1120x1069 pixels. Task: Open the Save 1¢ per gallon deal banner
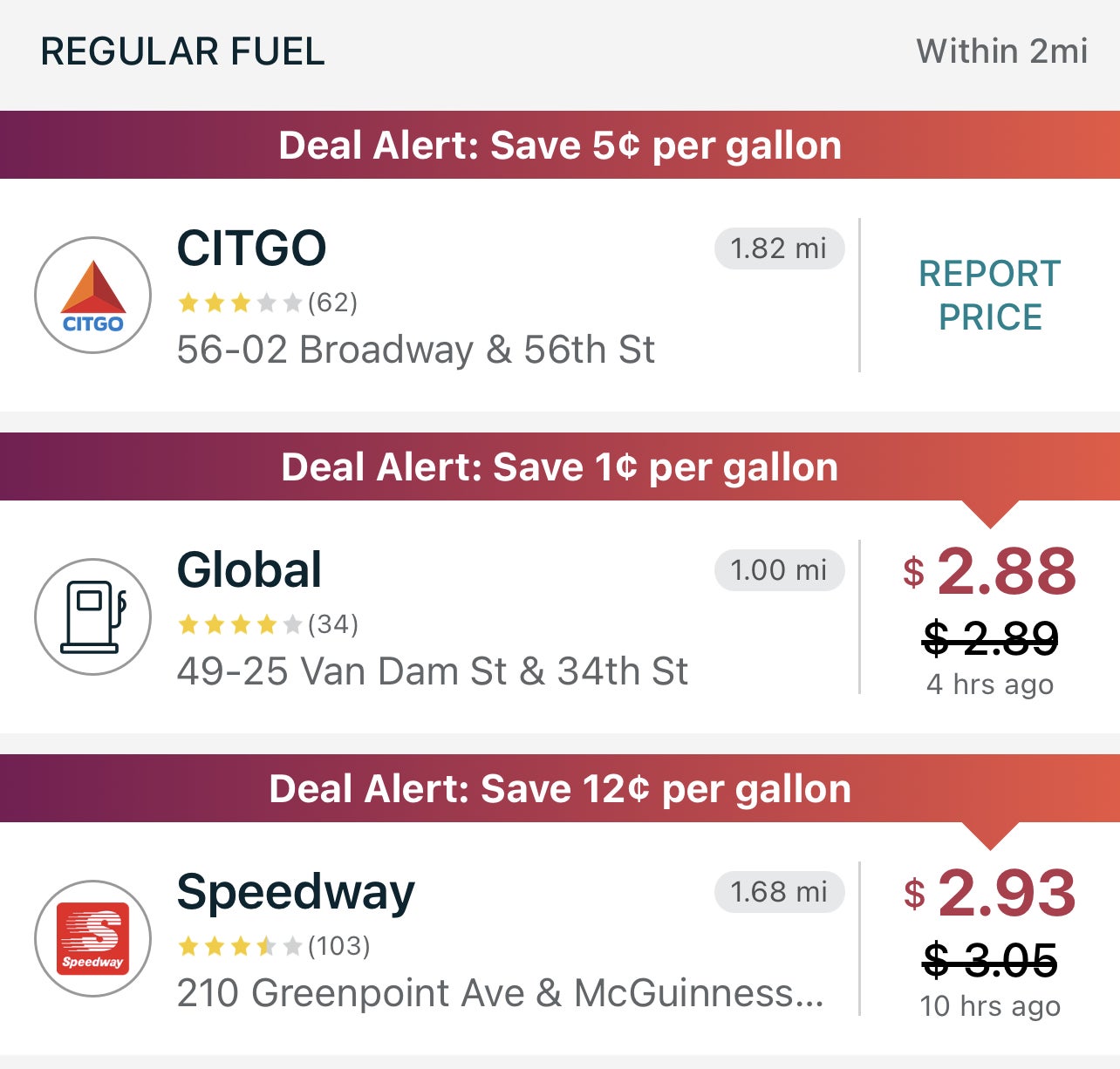(x=560, y=466)
